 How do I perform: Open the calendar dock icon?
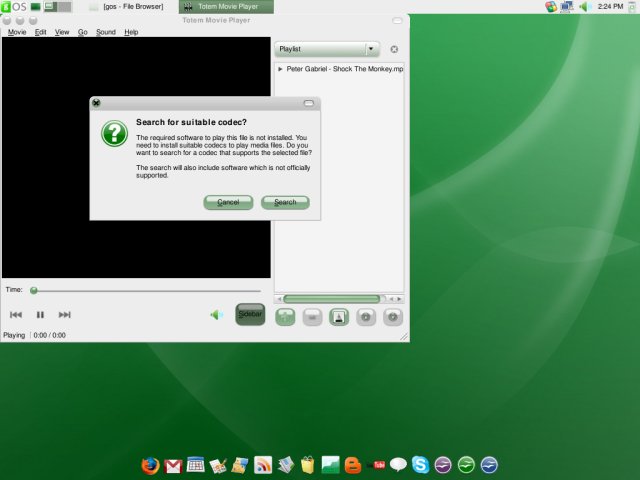click(x=196, y=464)
